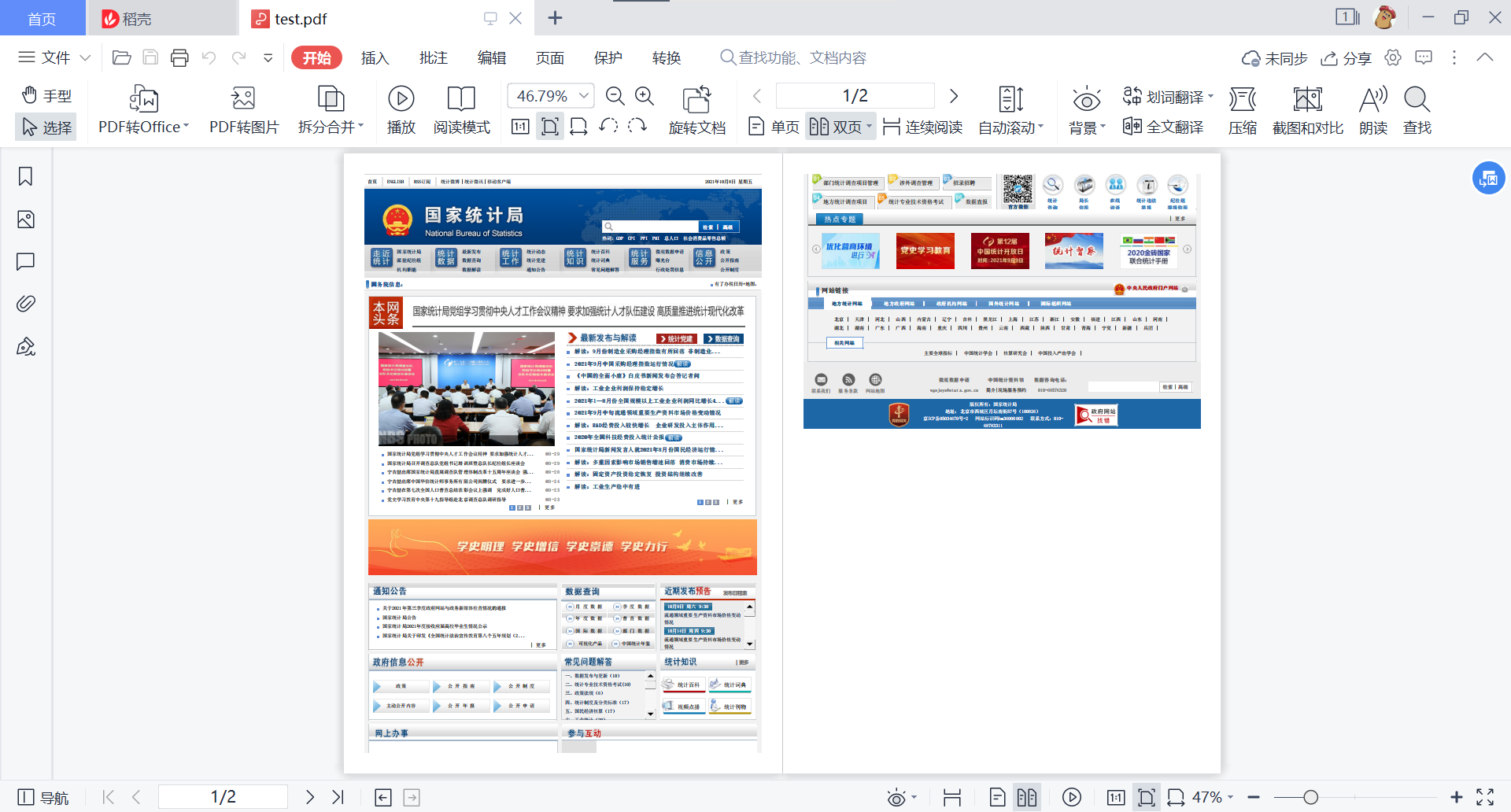Toggle fullscreen mode in status bar

1485,797
